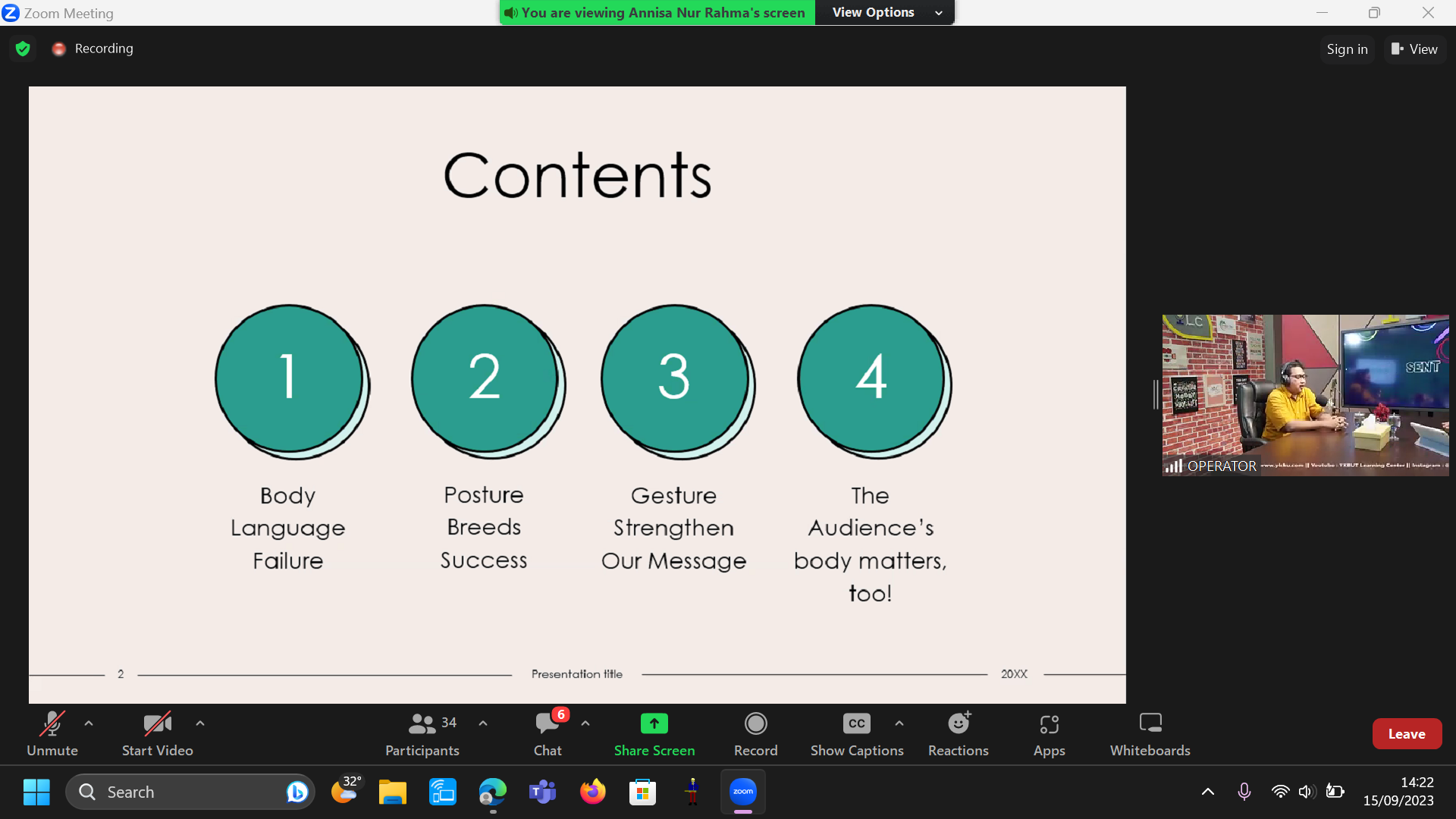Click the Sign in button
This screenshot has width=1456, height=819.
pos(1347,49)
